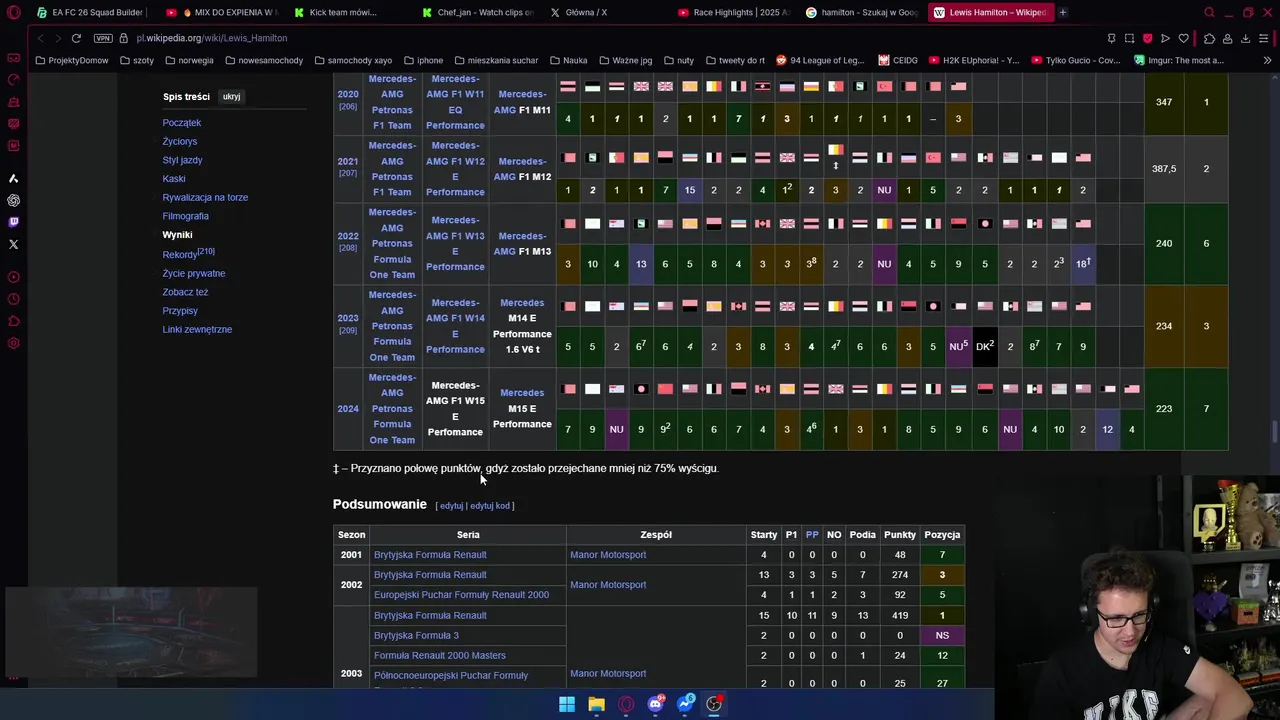Switch to hamilton Google search tab
This screenshot has width=1280, height=720.
[861, 12]
